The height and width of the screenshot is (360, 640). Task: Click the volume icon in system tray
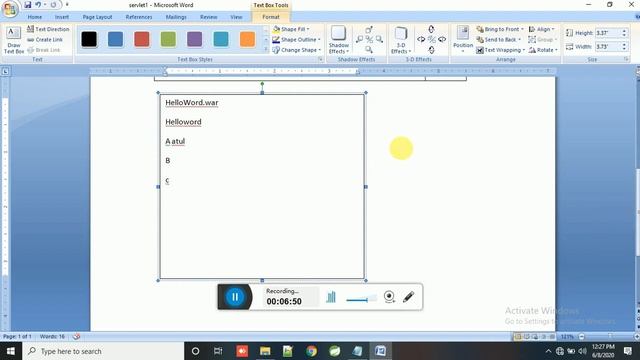click(x=582, y=351)
